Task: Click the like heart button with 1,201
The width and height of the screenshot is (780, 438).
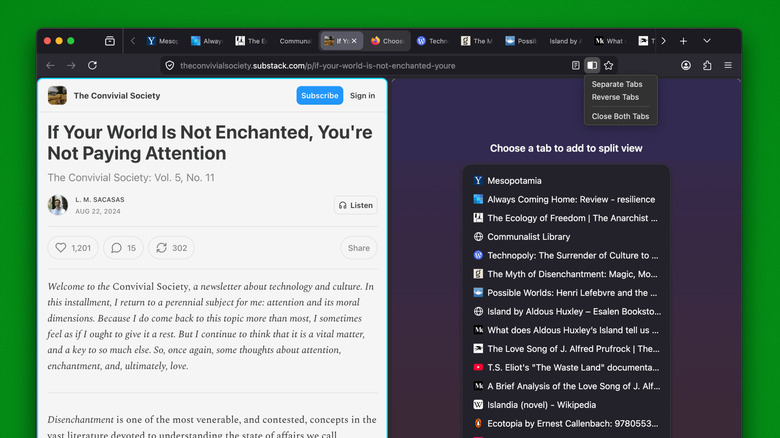Action: (x=74, y=248)
